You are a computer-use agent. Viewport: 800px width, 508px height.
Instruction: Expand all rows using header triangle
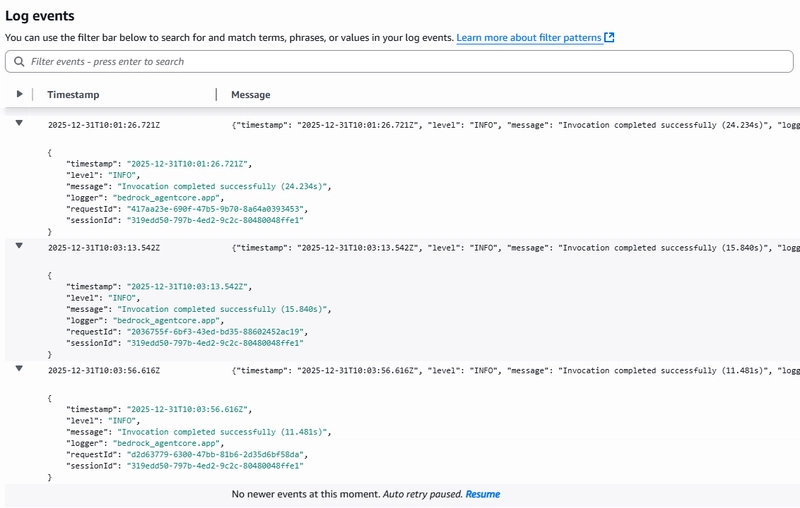(19, 94)
